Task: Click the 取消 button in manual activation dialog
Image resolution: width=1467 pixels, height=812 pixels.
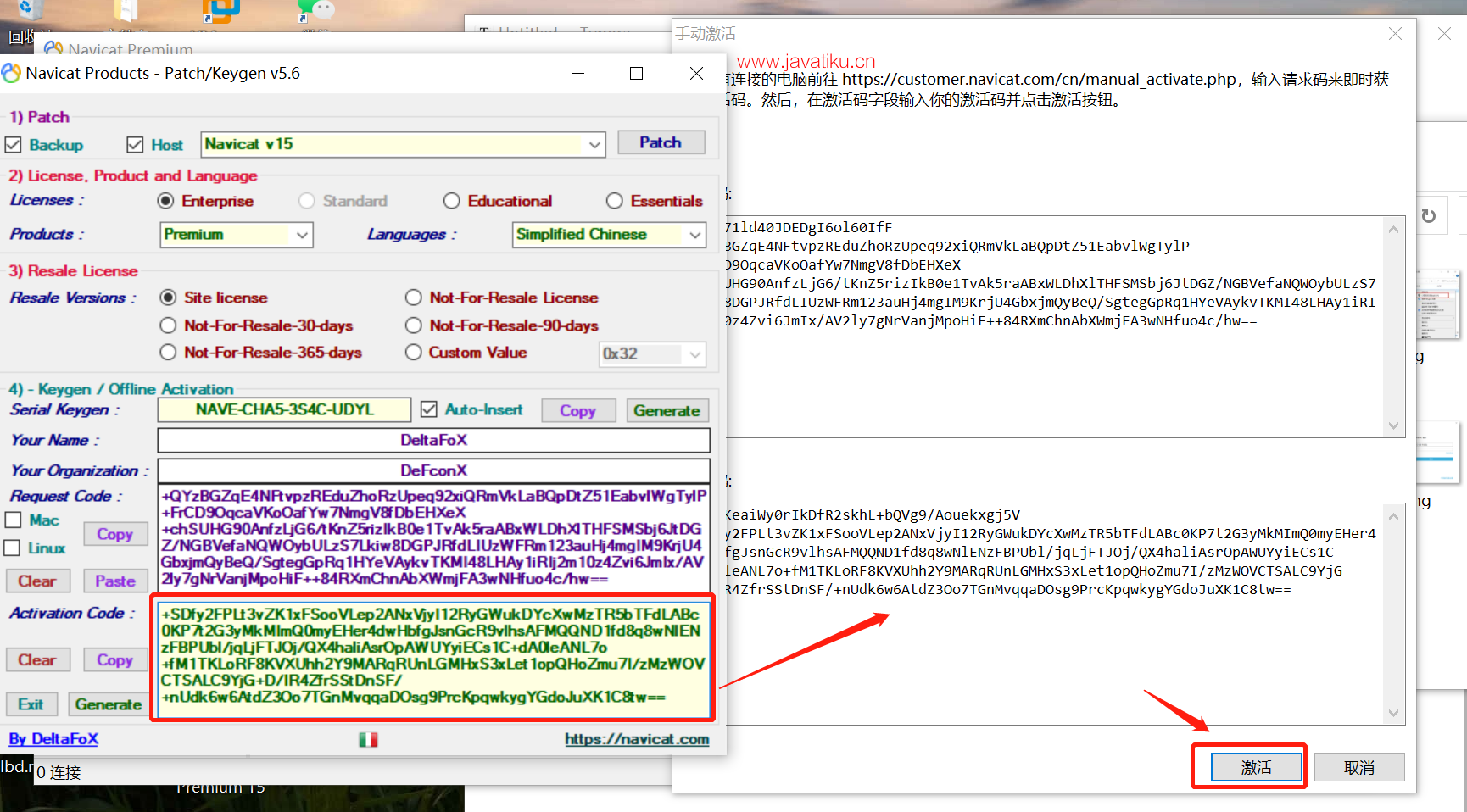Action: 1359,767
